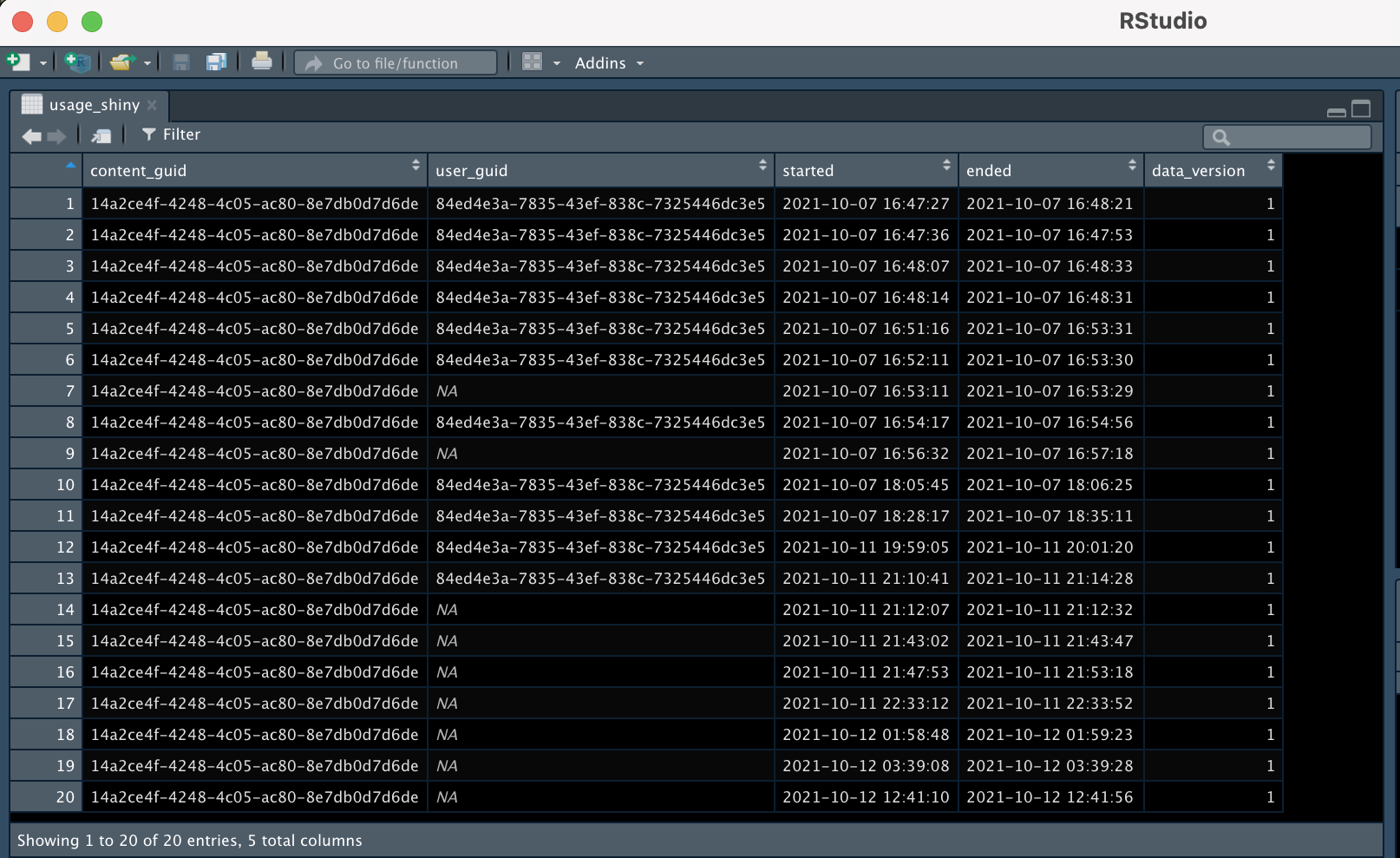Close the usage_shiny tab
This screenshot has width=1400, height=858.
point(152,105)
